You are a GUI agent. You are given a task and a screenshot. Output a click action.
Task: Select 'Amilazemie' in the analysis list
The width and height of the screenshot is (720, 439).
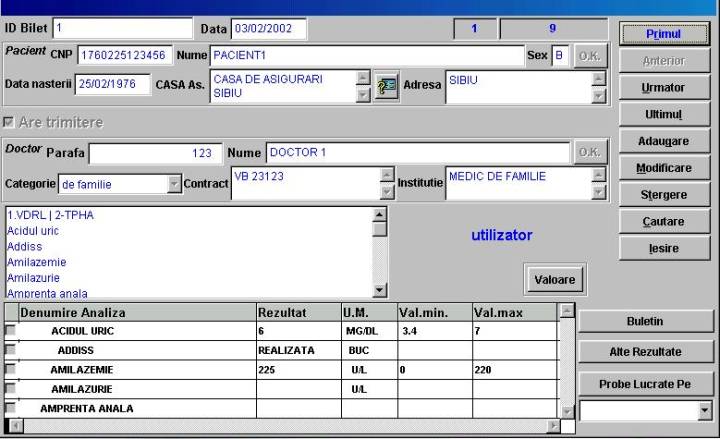tap(34, 262)
